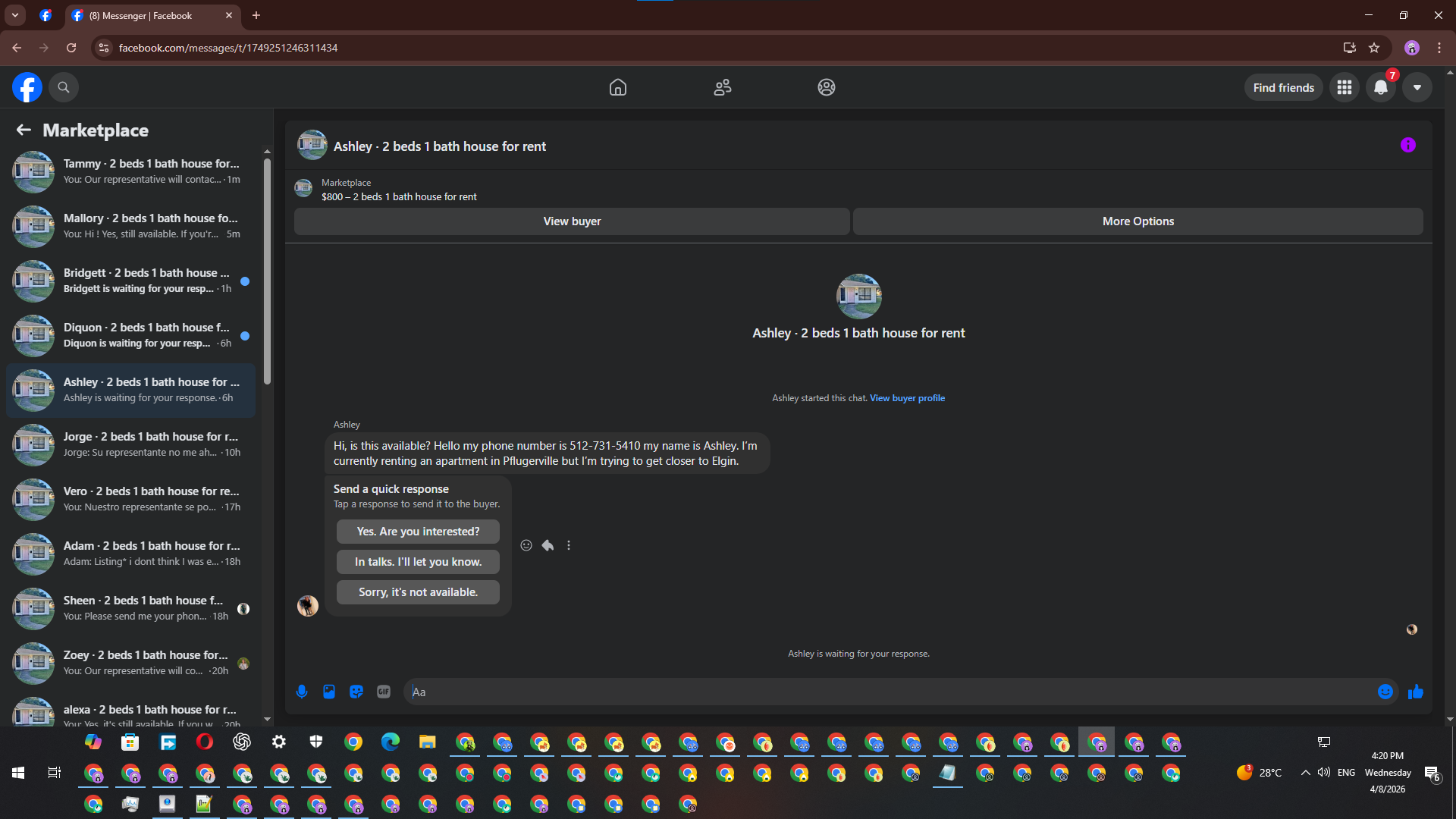
Task: Reply to Ashley's message arrow icon
Action: coord(548,545)
